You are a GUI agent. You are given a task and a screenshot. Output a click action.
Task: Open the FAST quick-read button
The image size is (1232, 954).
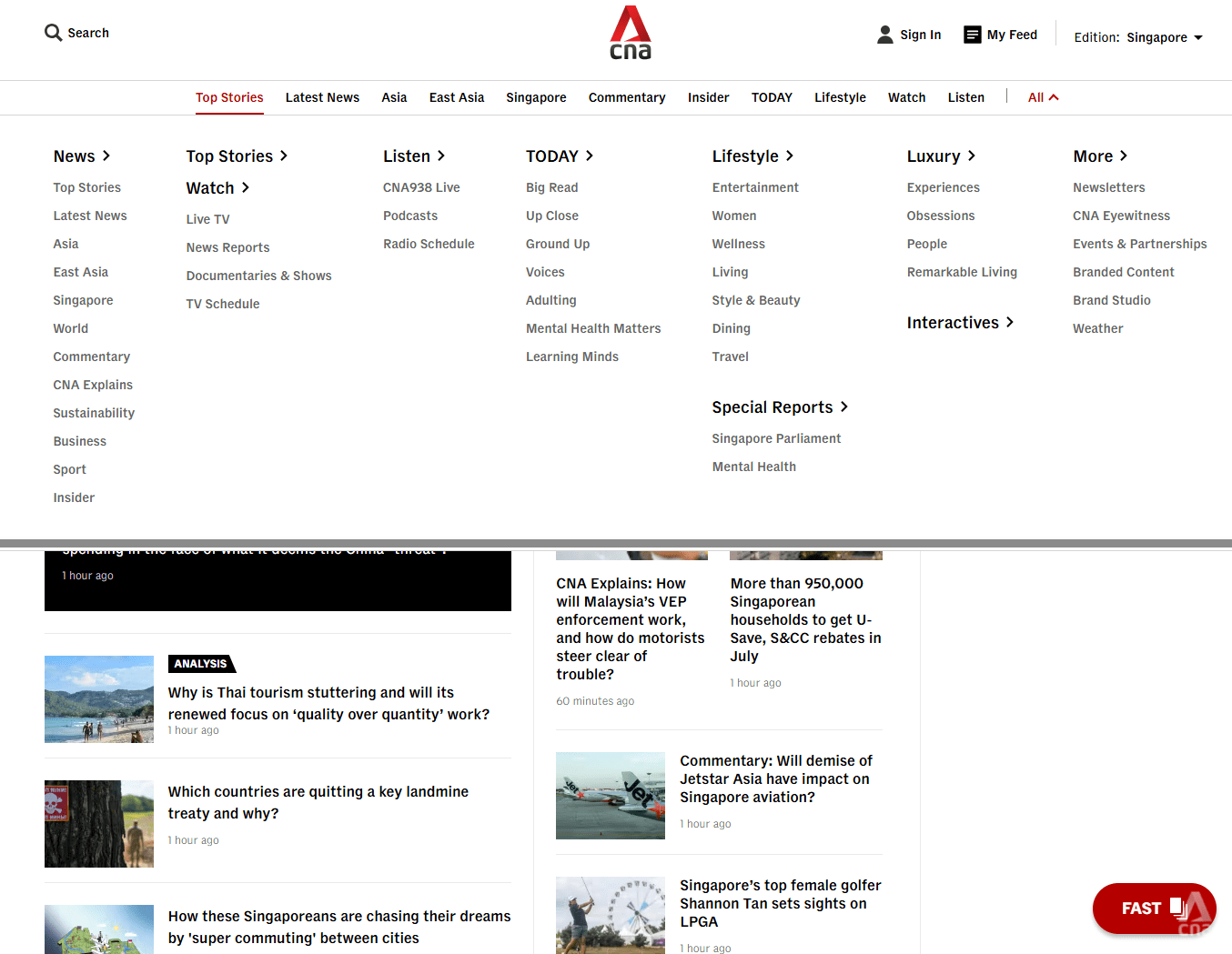coord(1154,909)
